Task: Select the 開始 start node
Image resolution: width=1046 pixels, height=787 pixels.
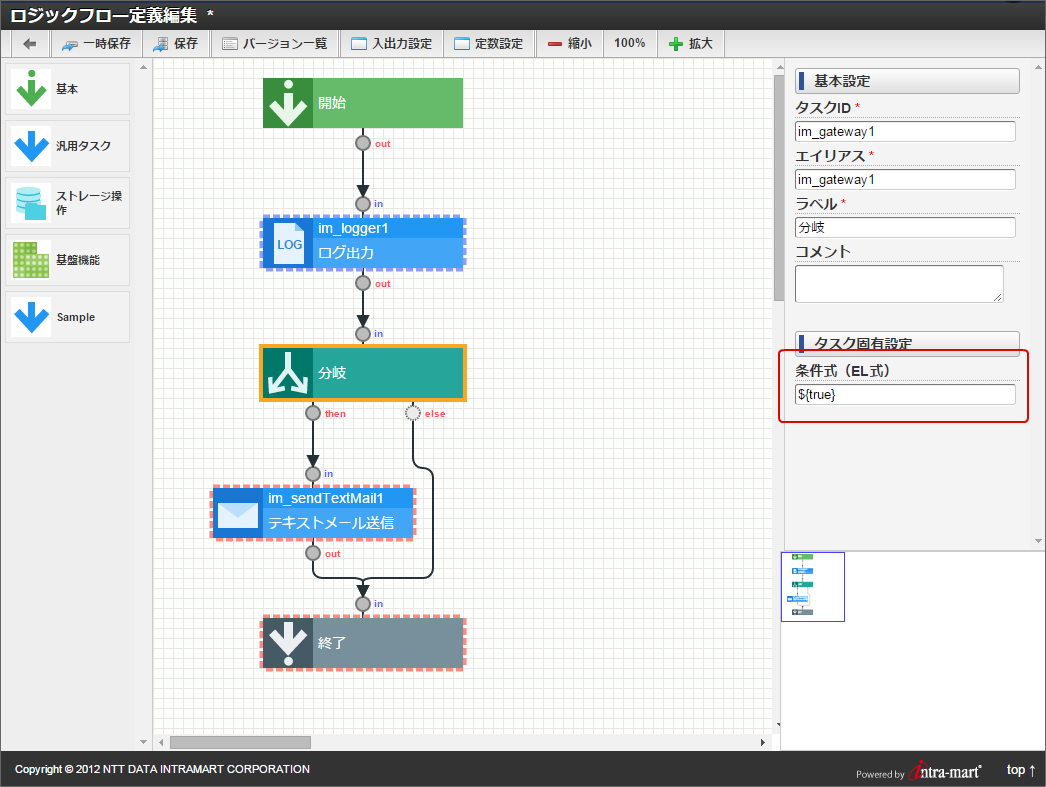Action: click(x=363, y=103)
